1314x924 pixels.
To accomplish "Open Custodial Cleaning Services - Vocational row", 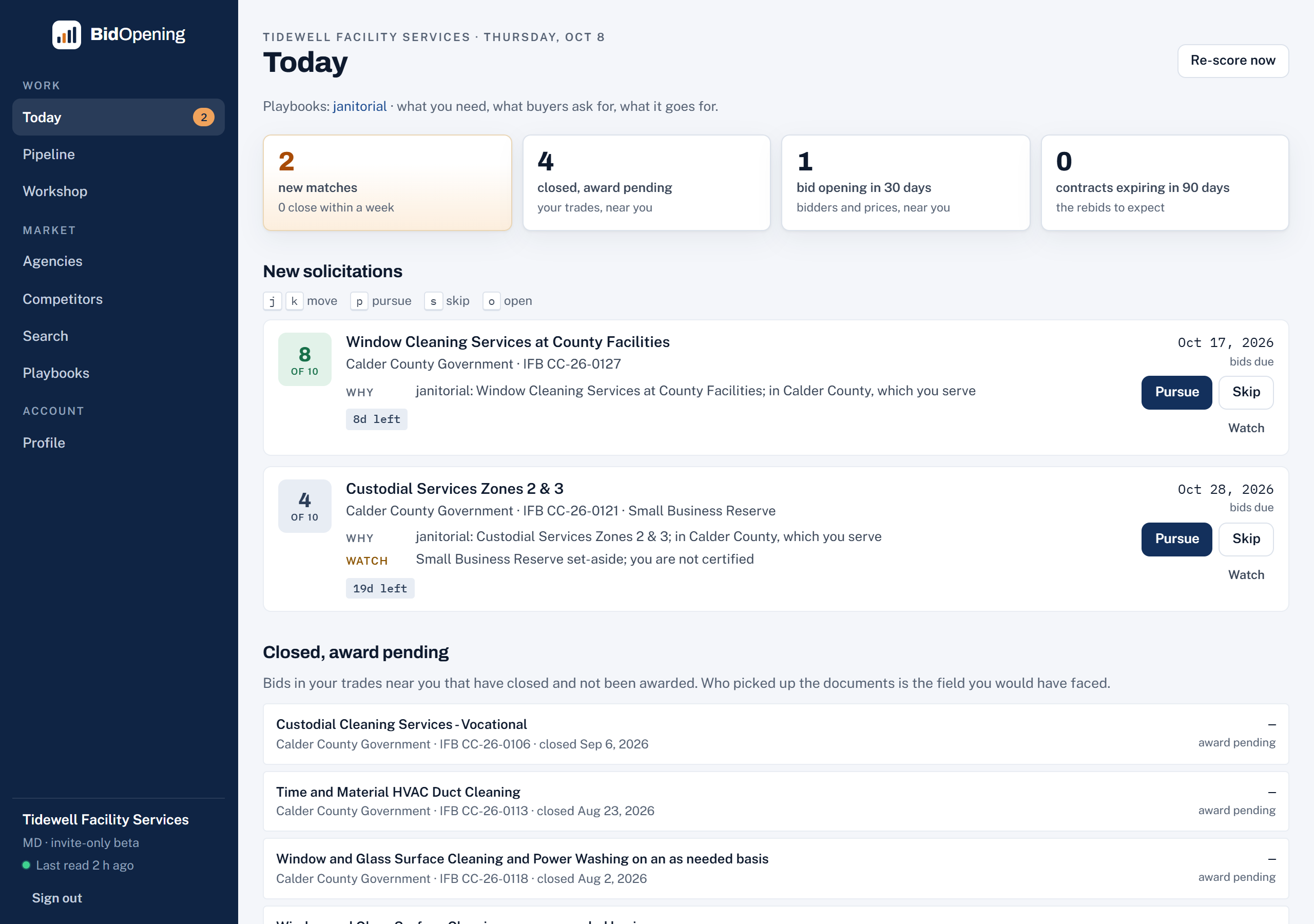I will [x=776, y=734].
